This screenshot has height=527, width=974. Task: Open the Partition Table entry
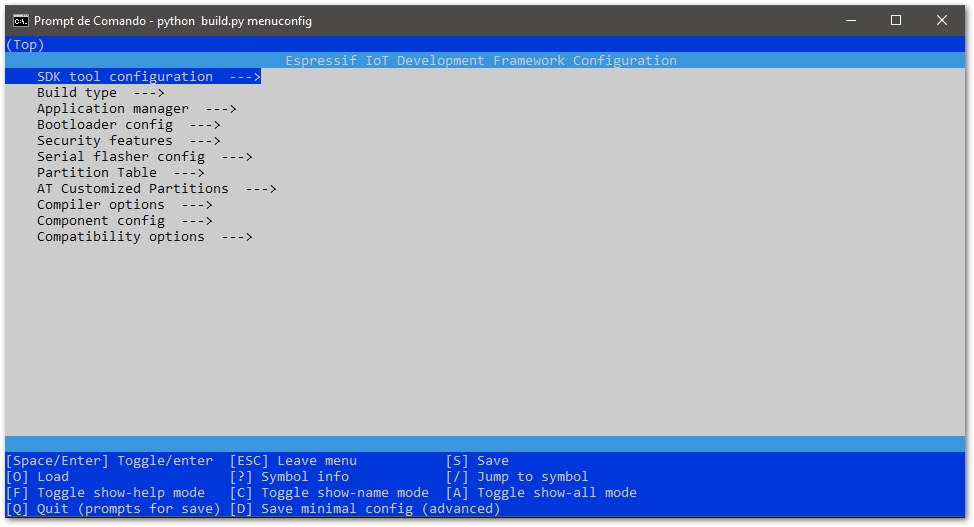click(121, 173)
